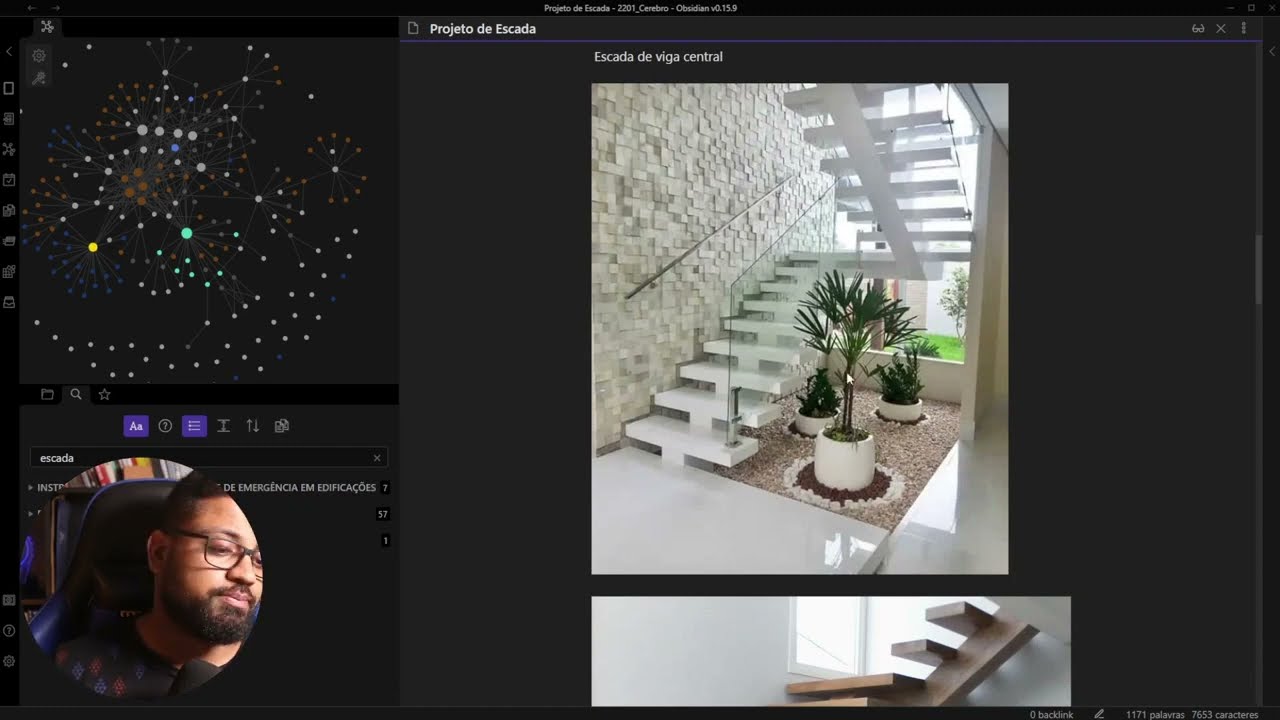Expand the EMERGÊNCIA EM EDIFICAÇÕES search result

tap(31, 488)
